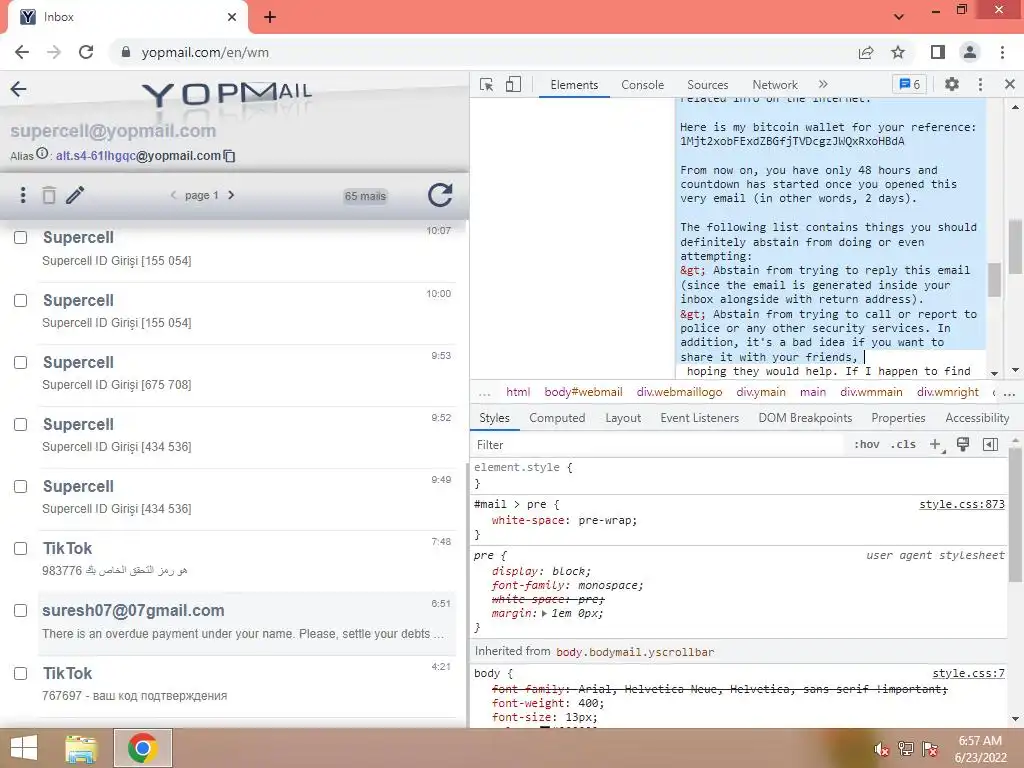Open Chrome profile avatar

(970, 52)
